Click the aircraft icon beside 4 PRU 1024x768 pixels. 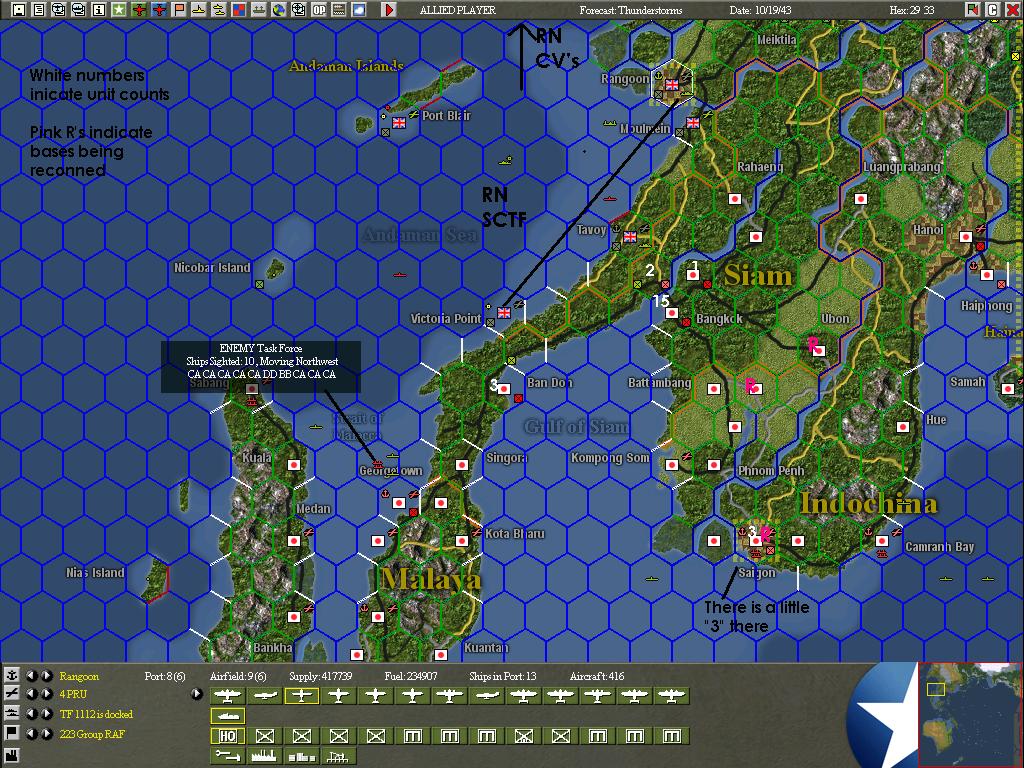click(x=11, y=695)
